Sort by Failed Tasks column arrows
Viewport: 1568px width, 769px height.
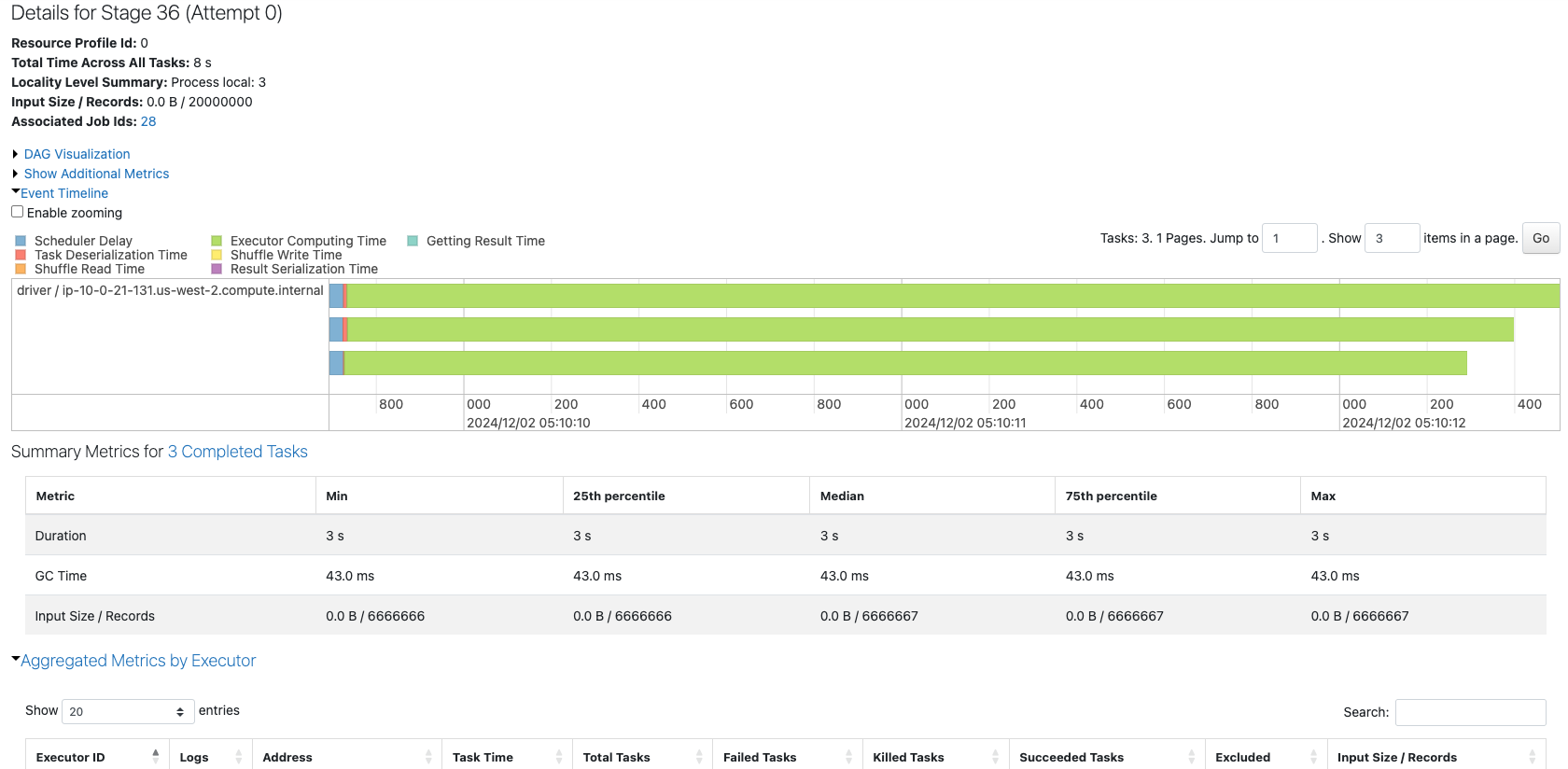pos(848,757)
